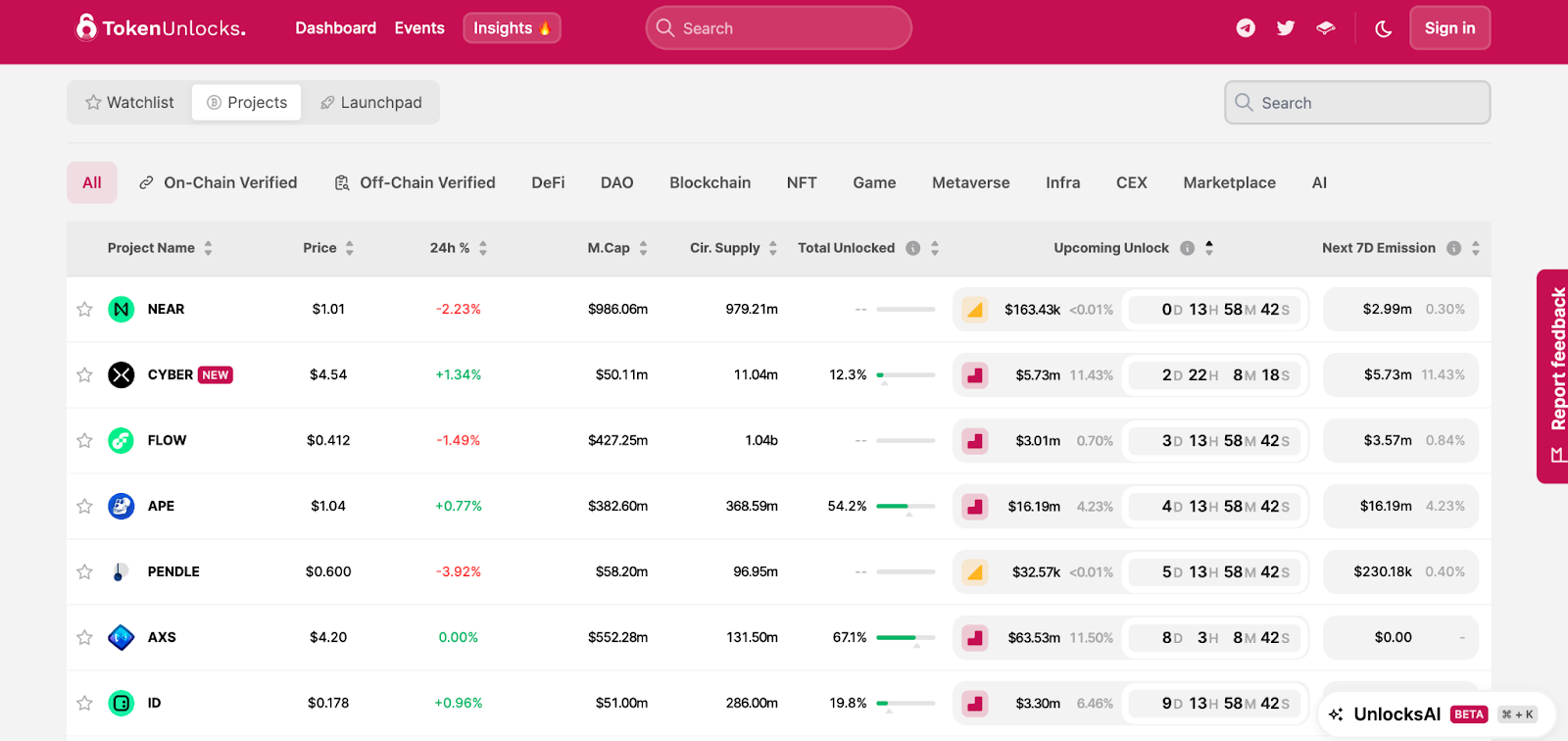The width and height of the screenshot is (1568, 741).
Task: Focus the projects Search field
Action: click(x=1357, y=103)
